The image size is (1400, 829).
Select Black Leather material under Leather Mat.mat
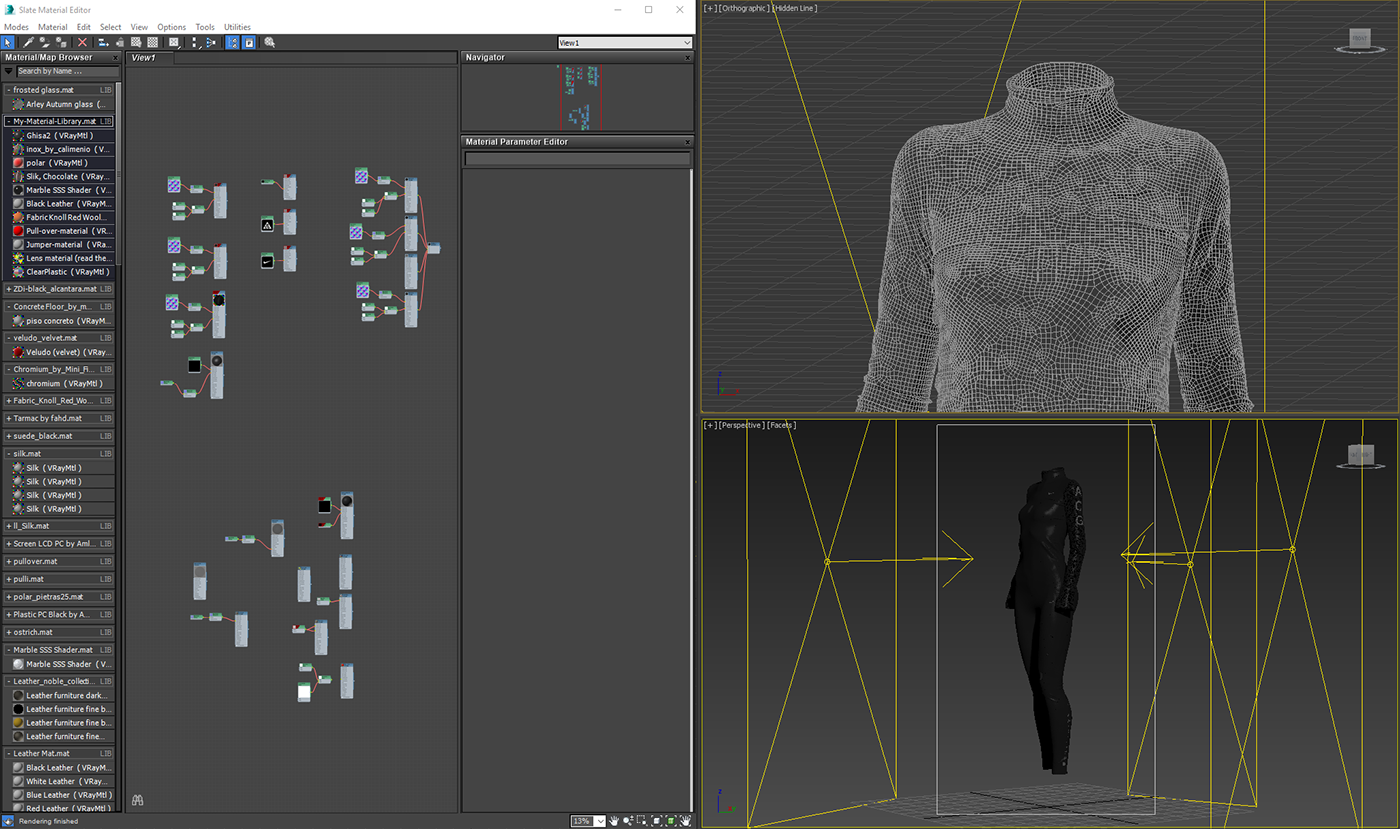pos(50,768)
